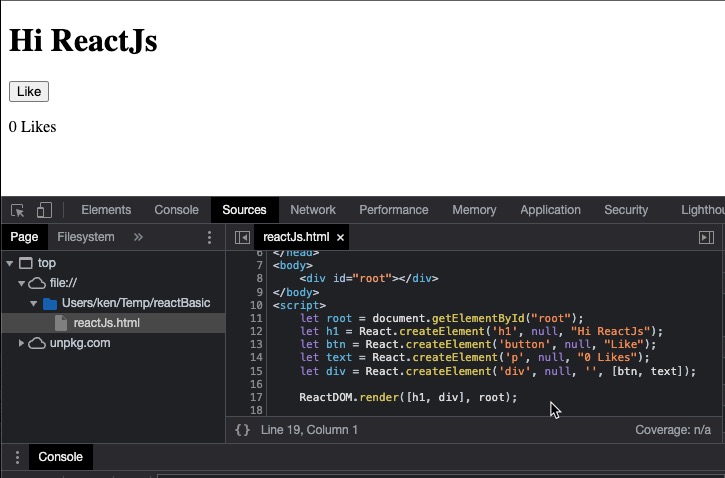
Task: Click the Line 19, Column 1 status
Action: [309, 430]
